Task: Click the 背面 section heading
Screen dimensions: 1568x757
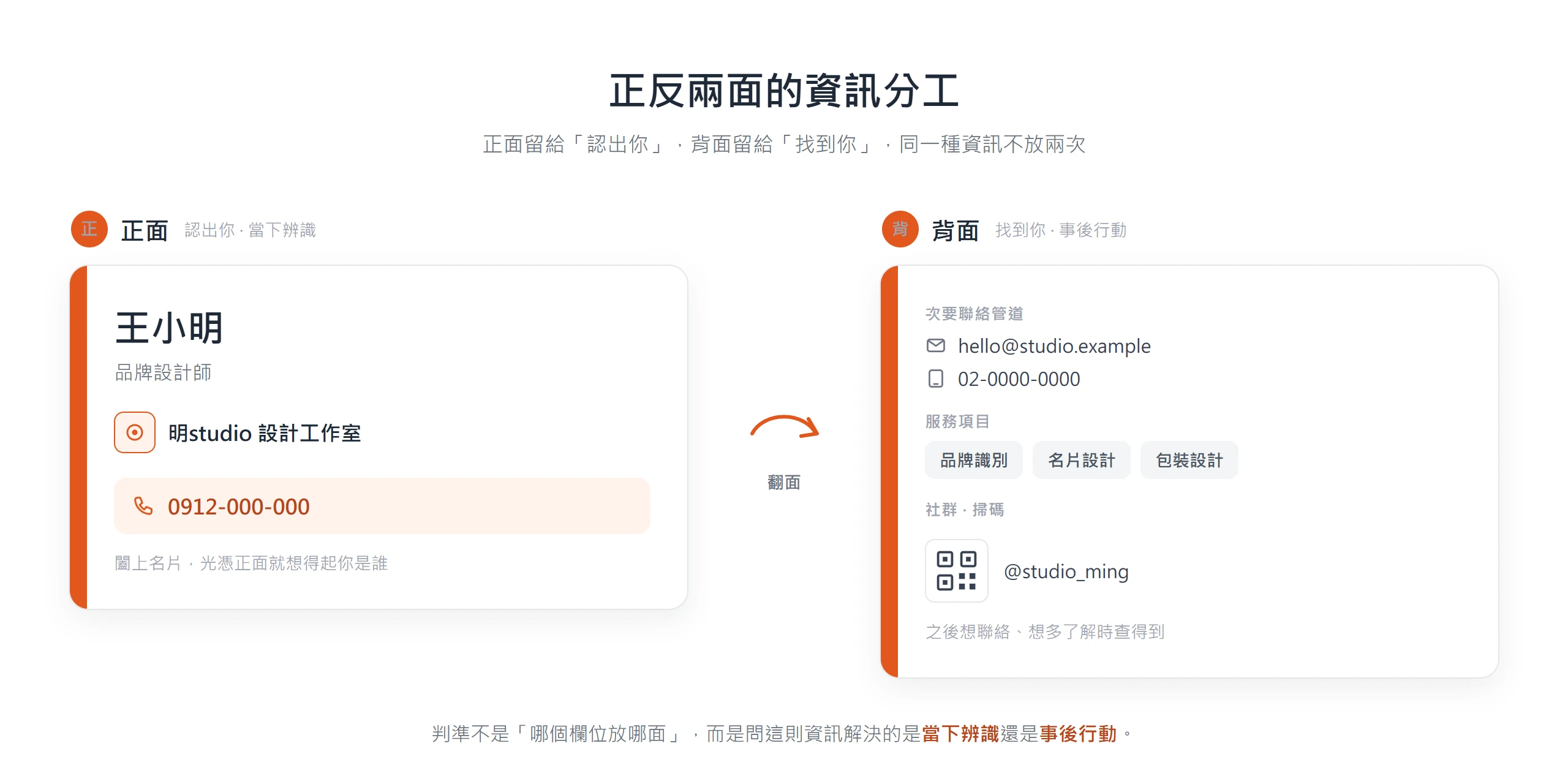Action: pyautogui.click(x=955, y=230)
